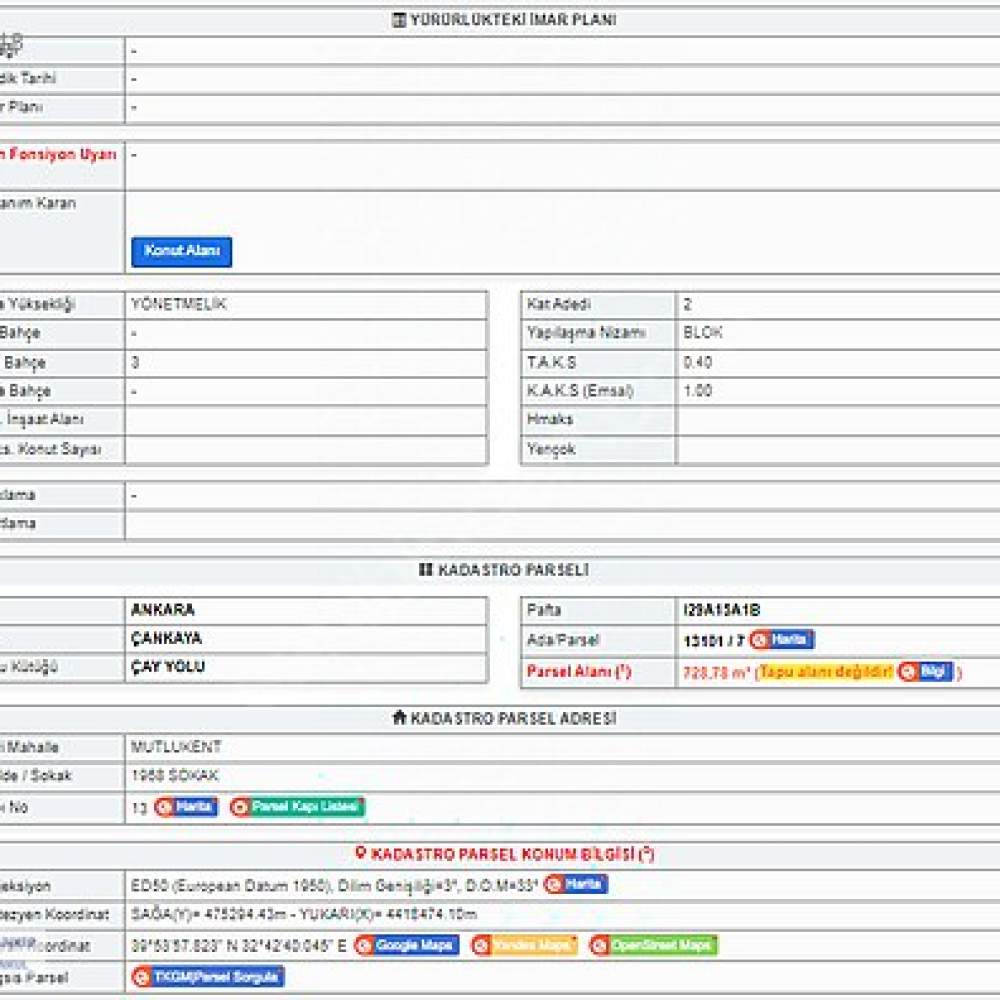The height and width of the screenshot is (1000, 1000).
Task: Click the house icon before Kadastro Parsel Adresi
Action: click(x=399, y=717)
